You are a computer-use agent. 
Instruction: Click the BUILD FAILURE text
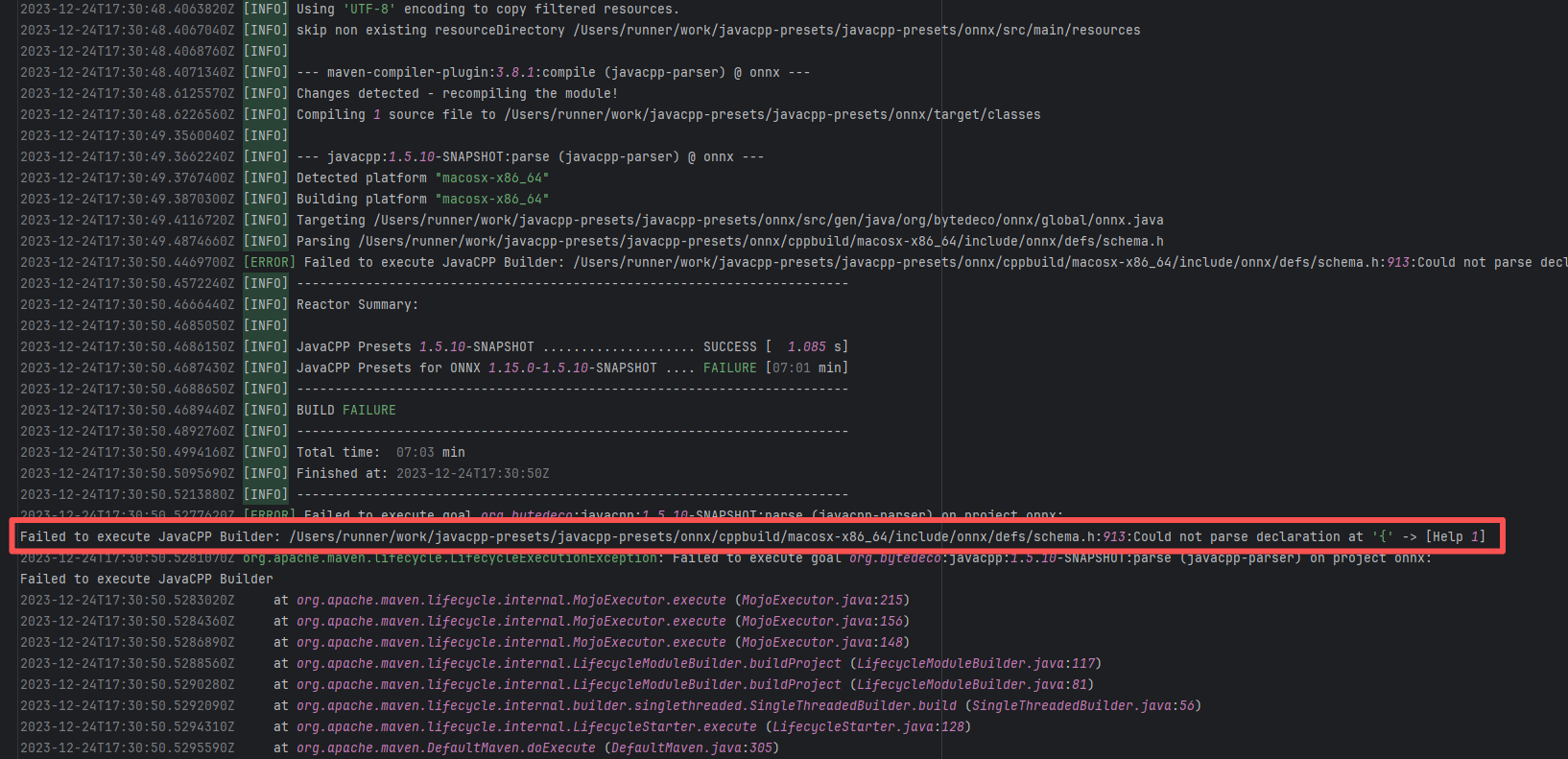pyautogui.click(x=345, y=410)
